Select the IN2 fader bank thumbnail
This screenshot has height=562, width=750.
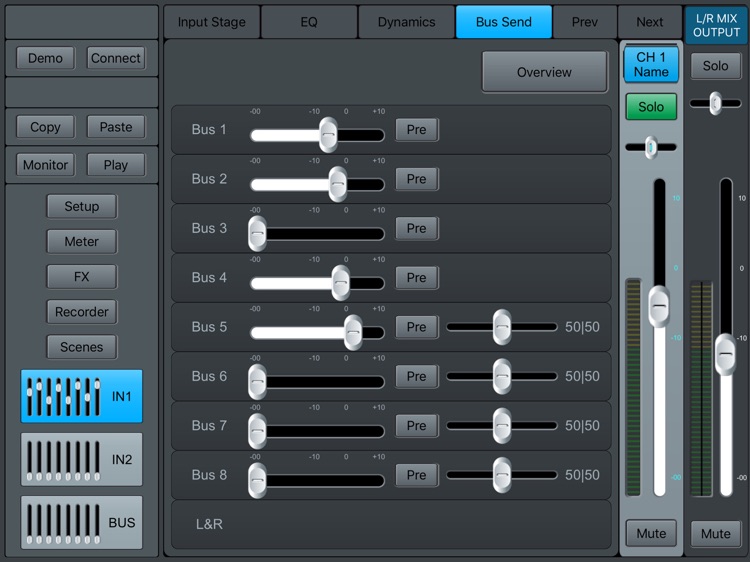(x=81, y=459)
